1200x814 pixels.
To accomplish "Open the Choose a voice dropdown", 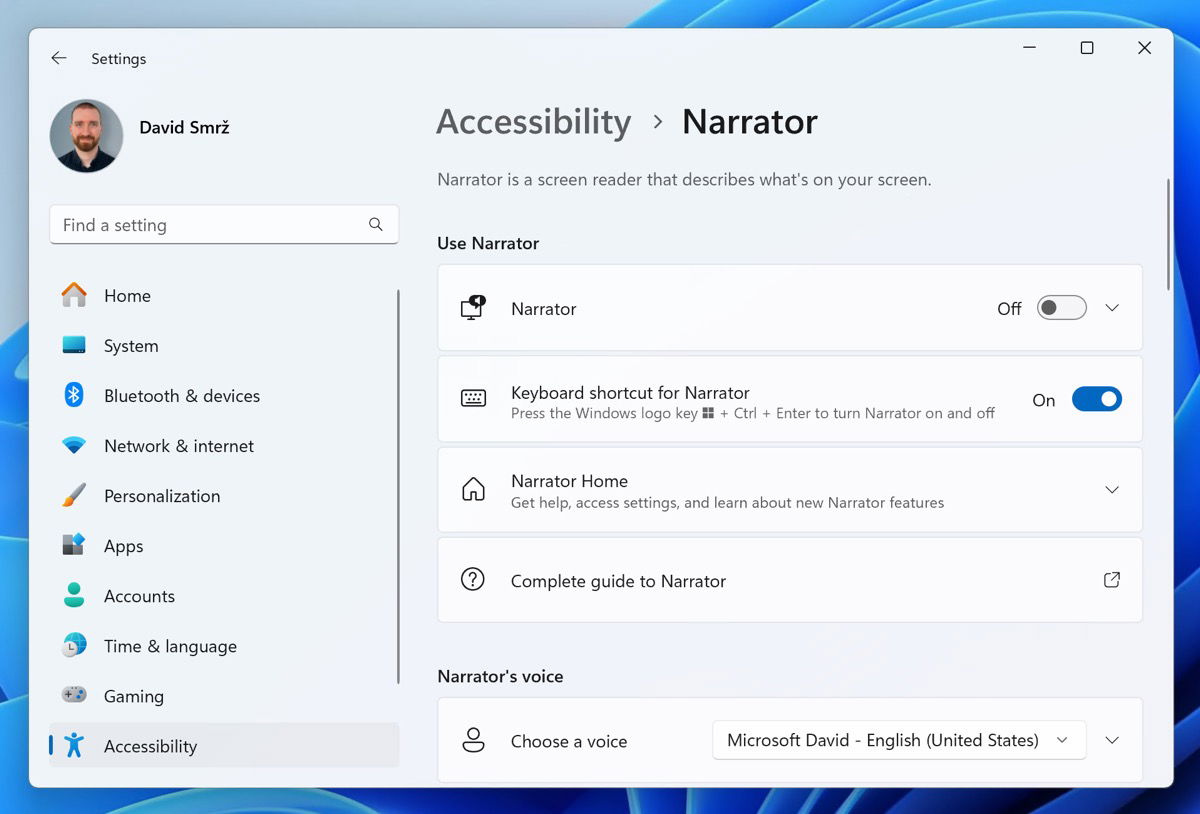I will coord(897,740).
